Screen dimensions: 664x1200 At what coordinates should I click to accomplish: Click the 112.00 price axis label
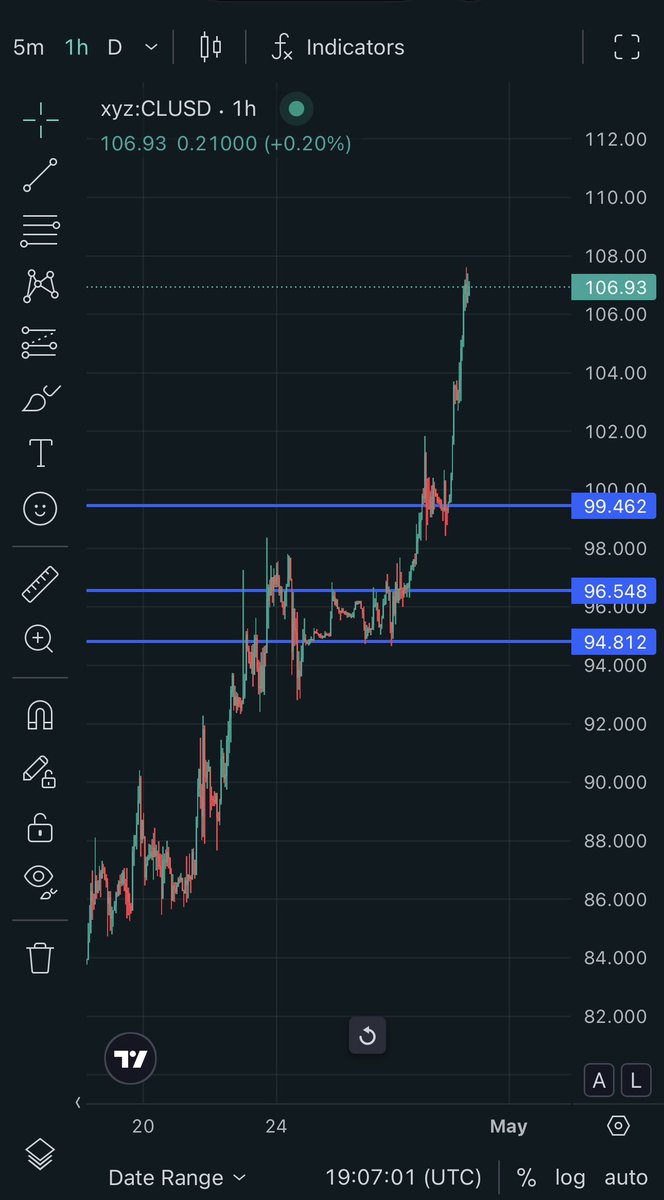pyautogui.click(x=614, y=139)
